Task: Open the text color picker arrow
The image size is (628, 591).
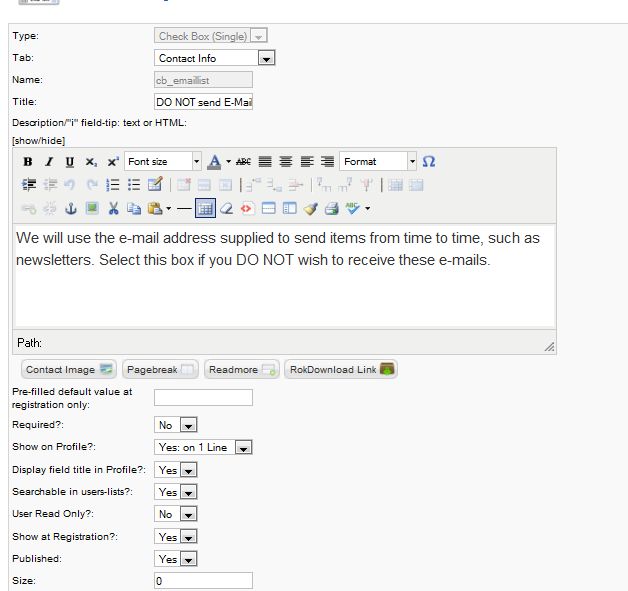Action: point(228,162)
